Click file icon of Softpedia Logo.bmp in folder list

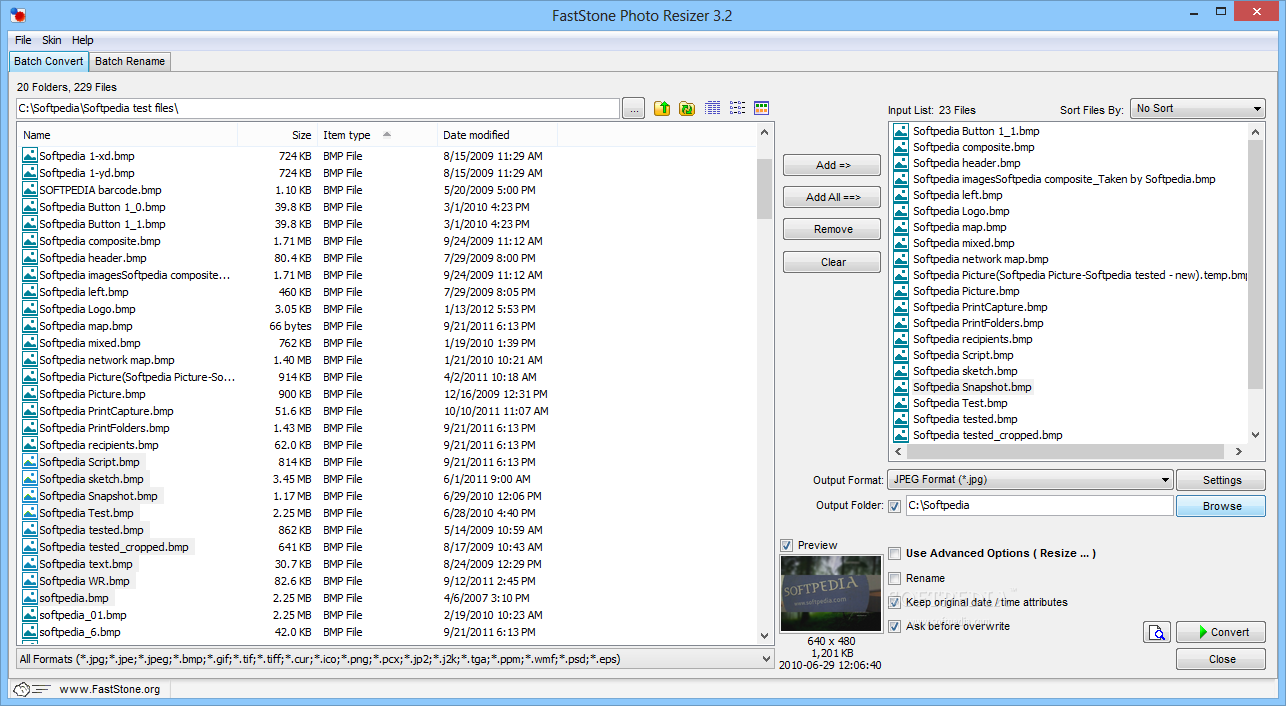pos(29,309)
